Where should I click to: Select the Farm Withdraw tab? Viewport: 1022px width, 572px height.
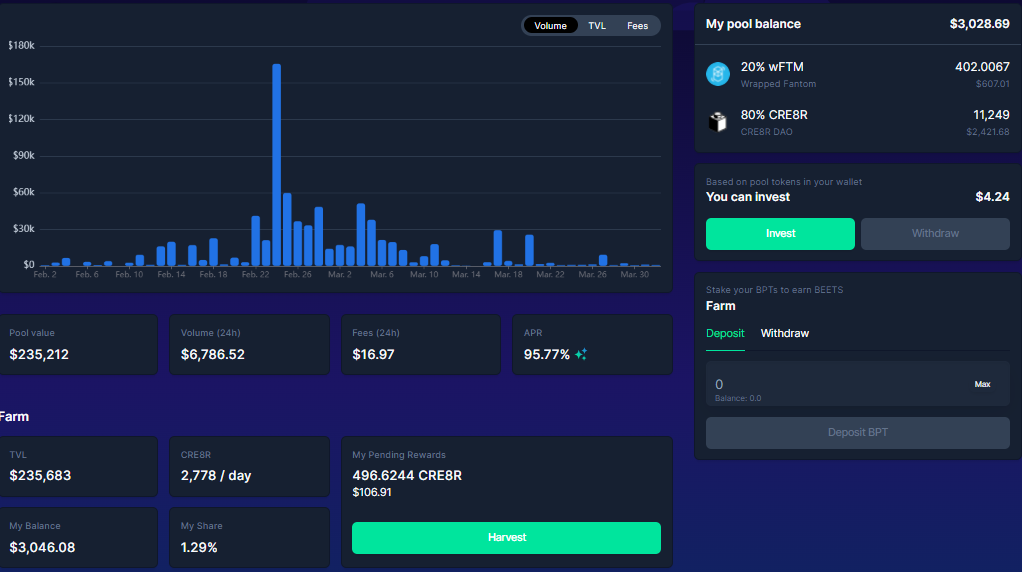[x=784, y=333]
